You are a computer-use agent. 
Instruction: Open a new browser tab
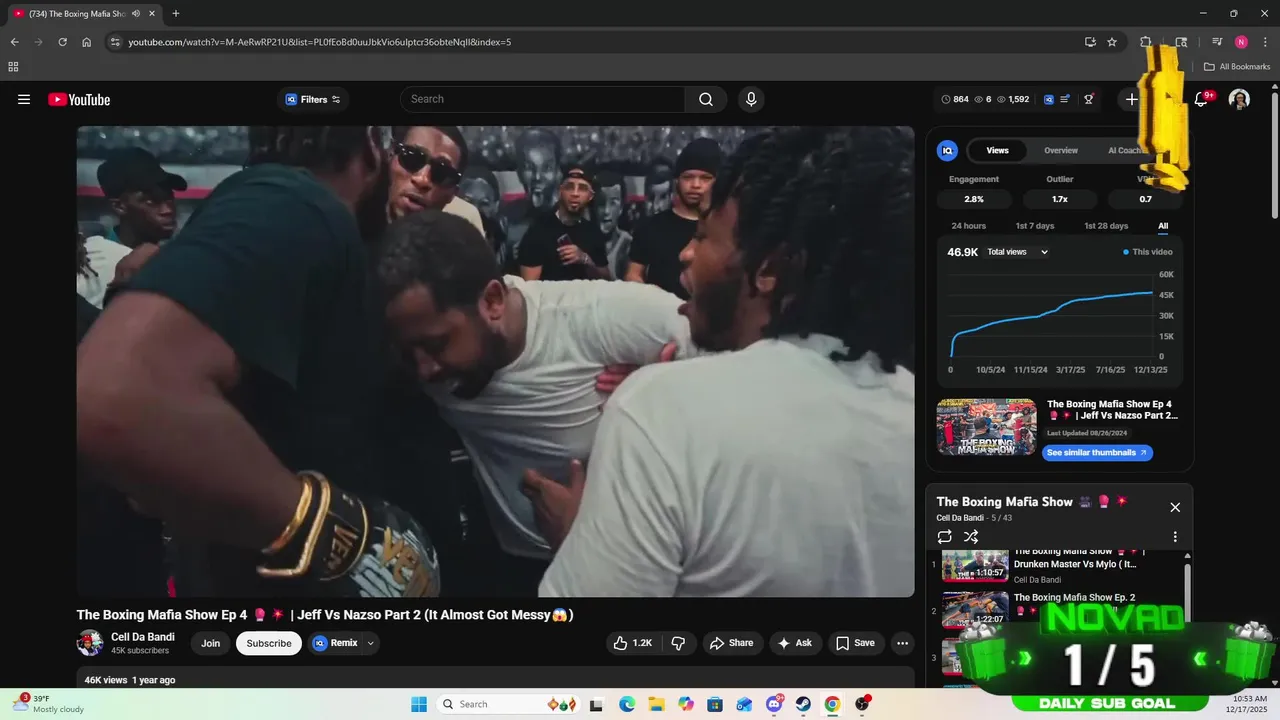click(176, 14)
